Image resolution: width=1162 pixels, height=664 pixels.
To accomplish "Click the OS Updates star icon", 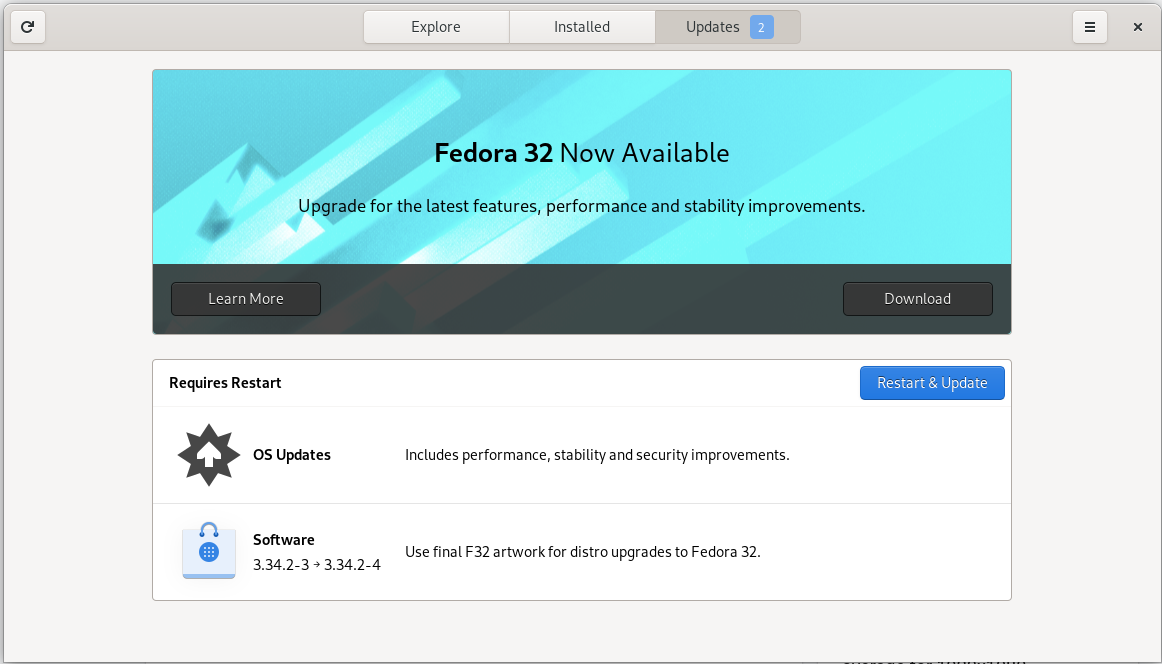I will pos(209,455).
